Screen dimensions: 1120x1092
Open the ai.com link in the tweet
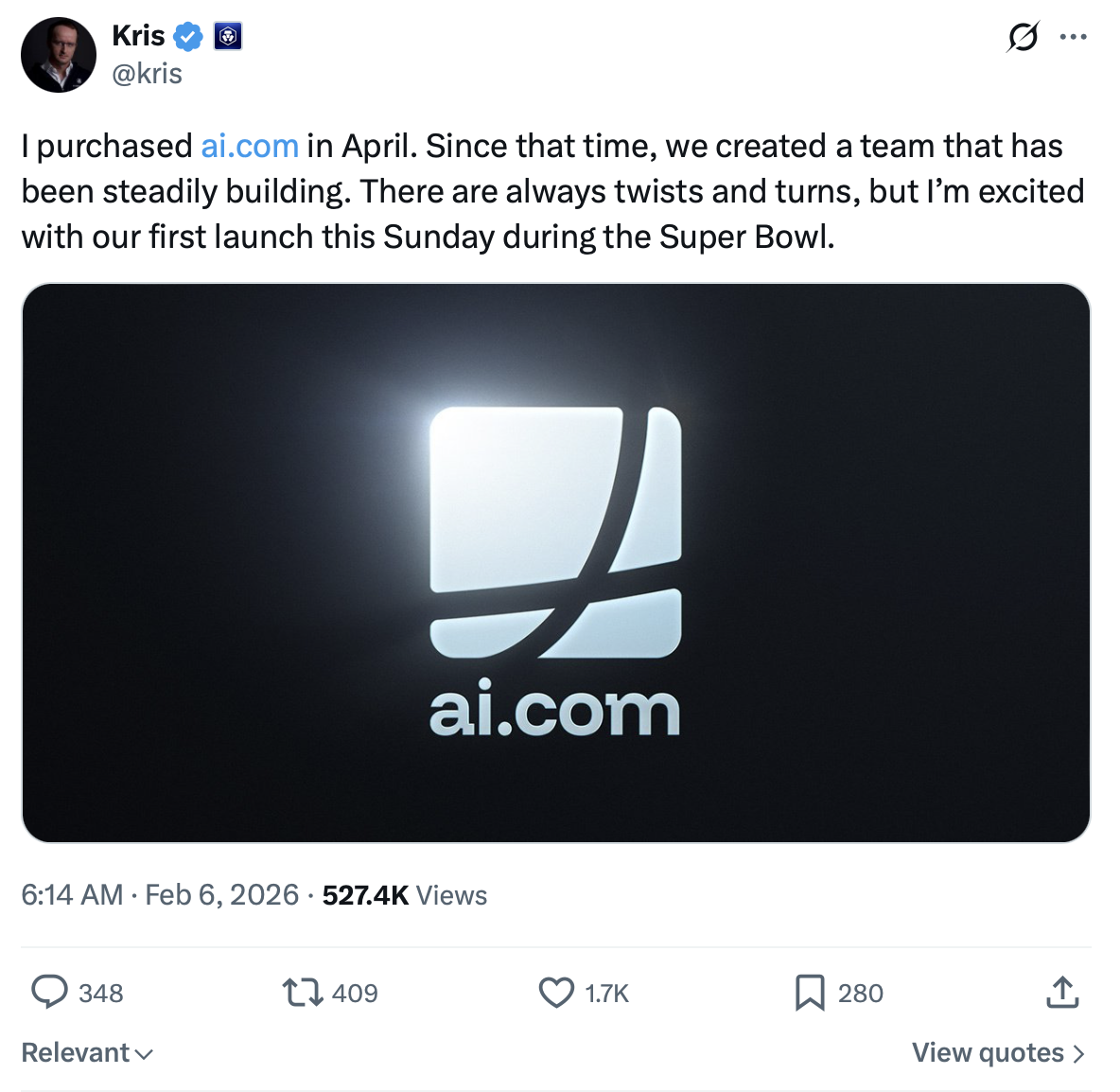[248, 147]
